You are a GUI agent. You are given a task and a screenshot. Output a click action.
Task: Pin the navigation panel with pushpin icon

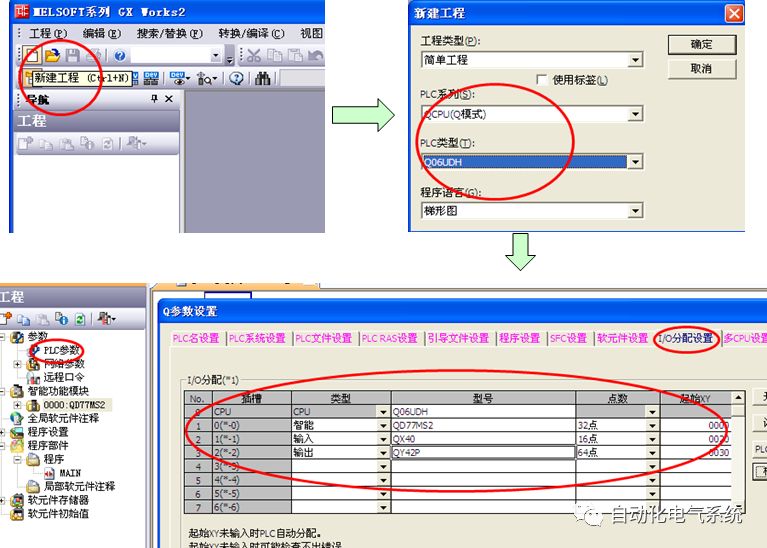tap(154, 100)
